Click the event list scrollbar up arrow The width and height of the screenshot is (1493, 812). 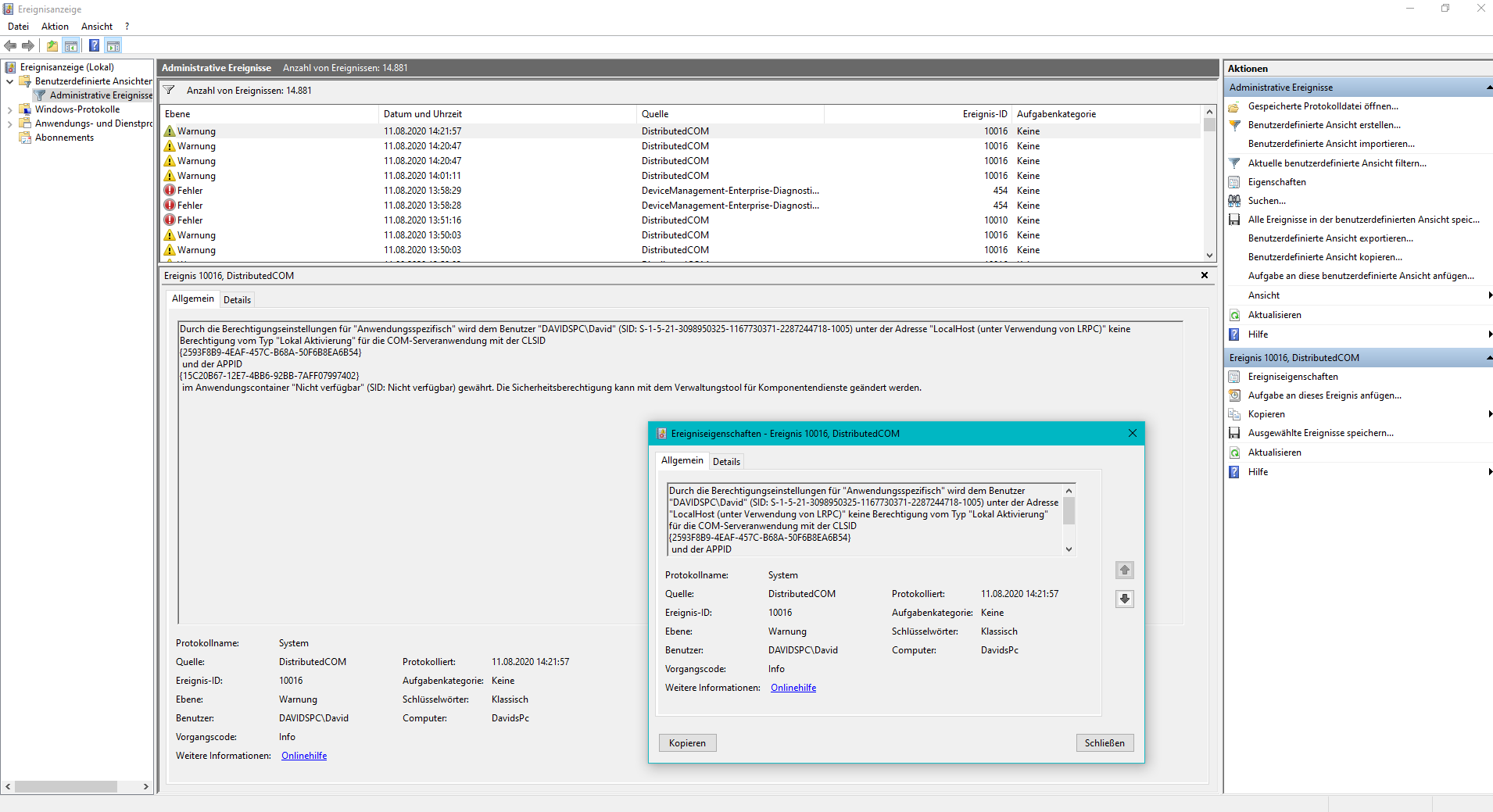1209,113
